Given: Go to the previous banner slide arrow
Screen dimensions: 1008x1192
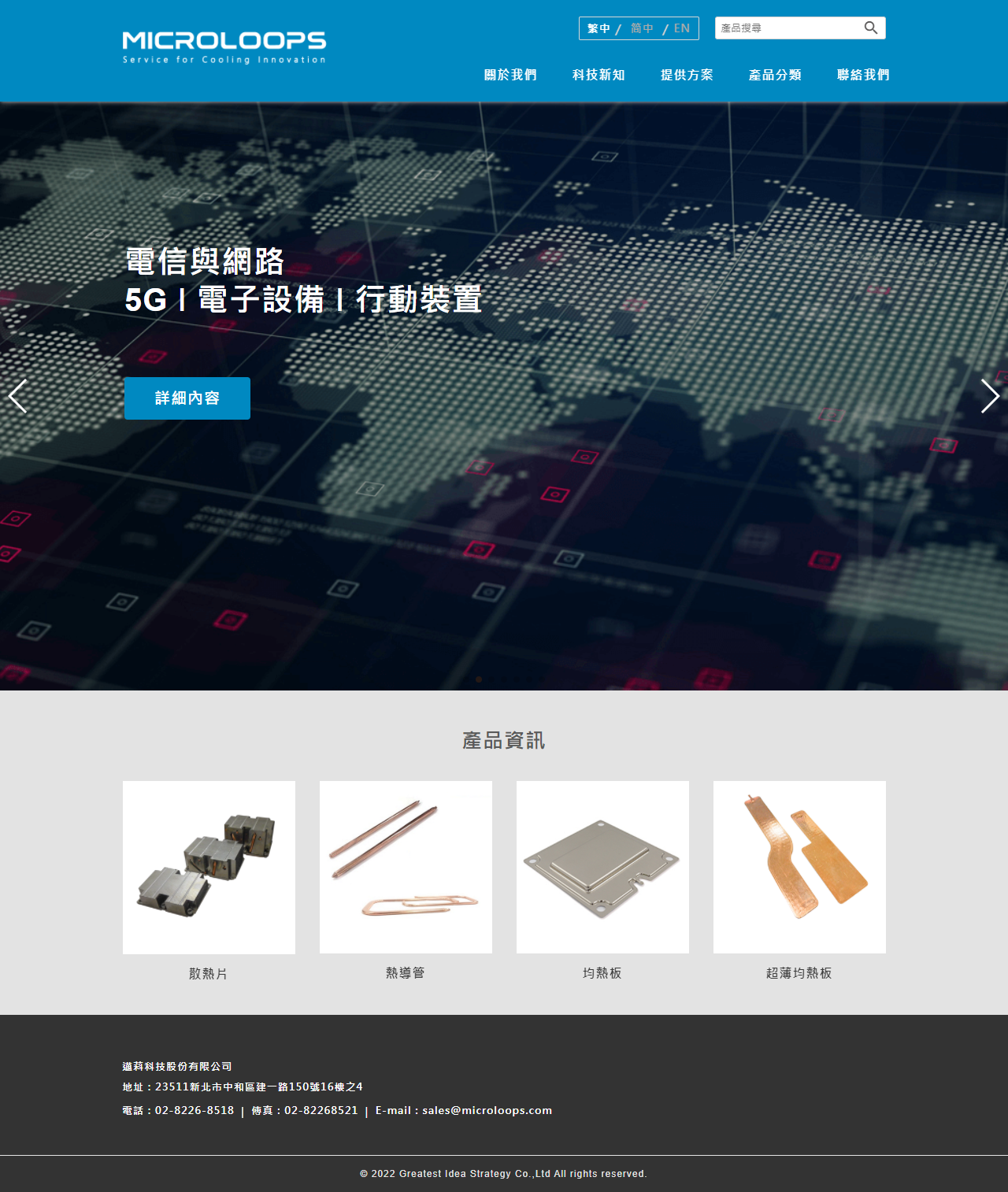Looking at the screenshot, I should click(x=17, y=396).
